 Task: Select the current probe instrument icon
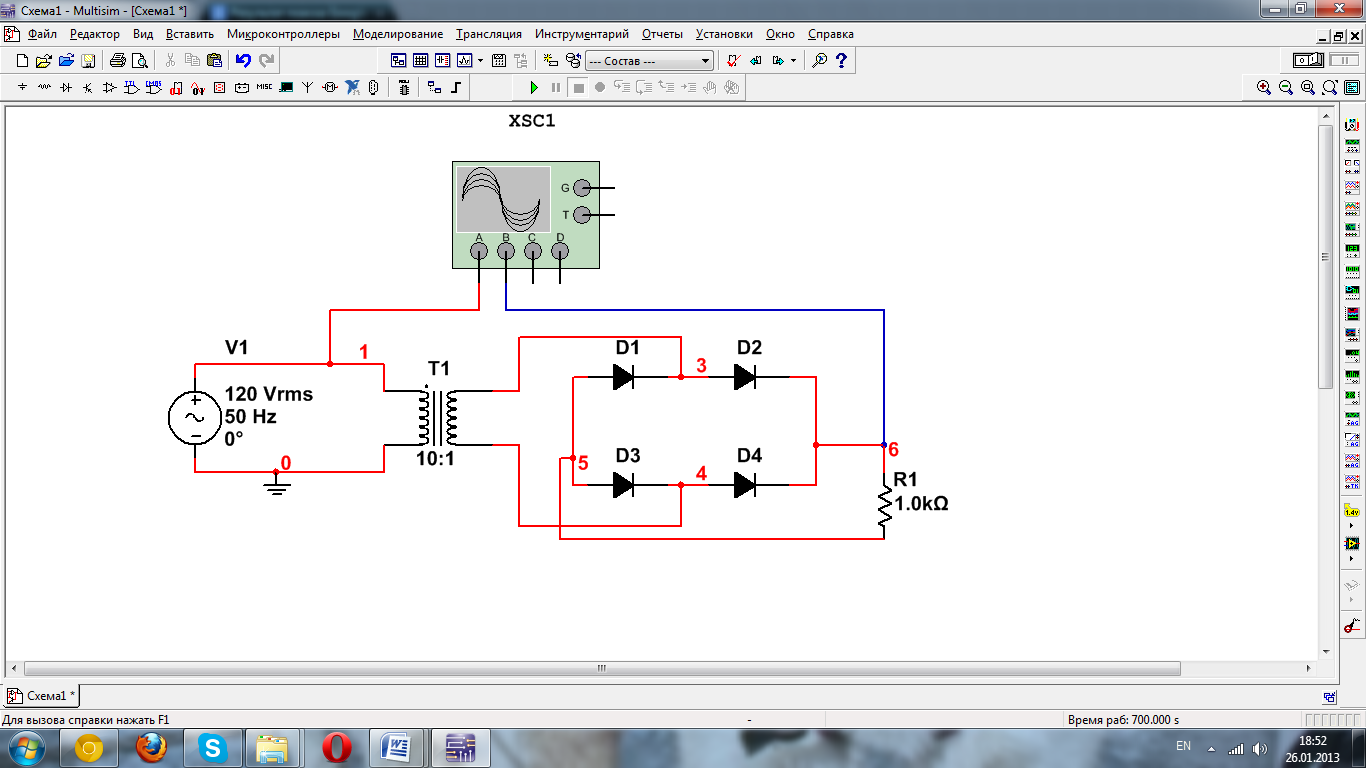coord(1352,626)
